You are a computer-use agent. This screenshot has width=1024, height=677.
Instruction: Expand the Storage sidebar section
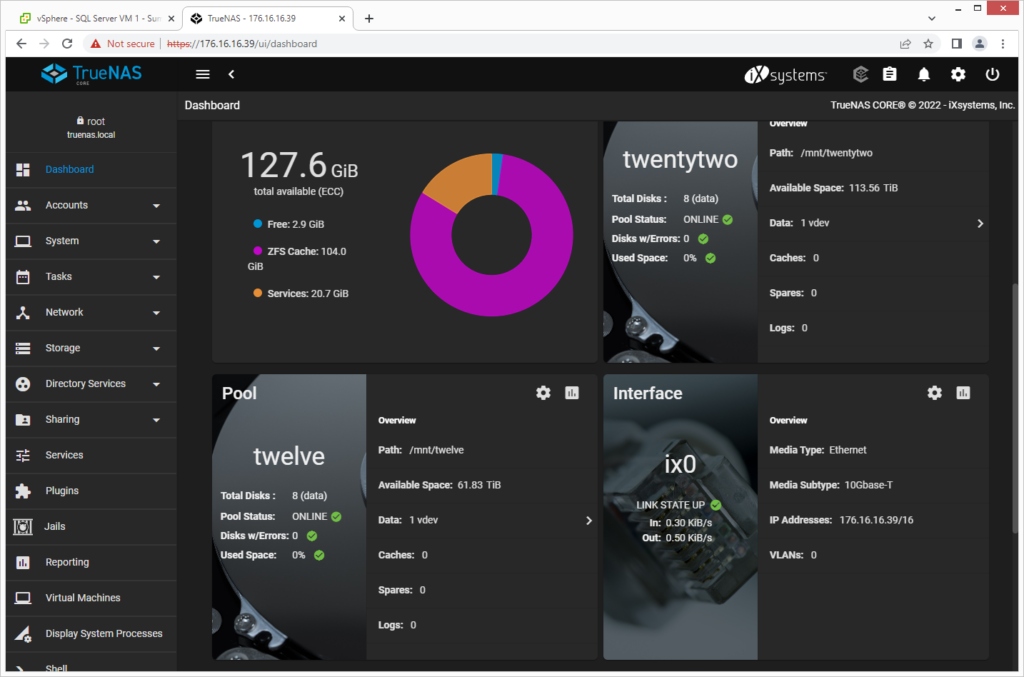pyautogui.click(x=88, y=348)
